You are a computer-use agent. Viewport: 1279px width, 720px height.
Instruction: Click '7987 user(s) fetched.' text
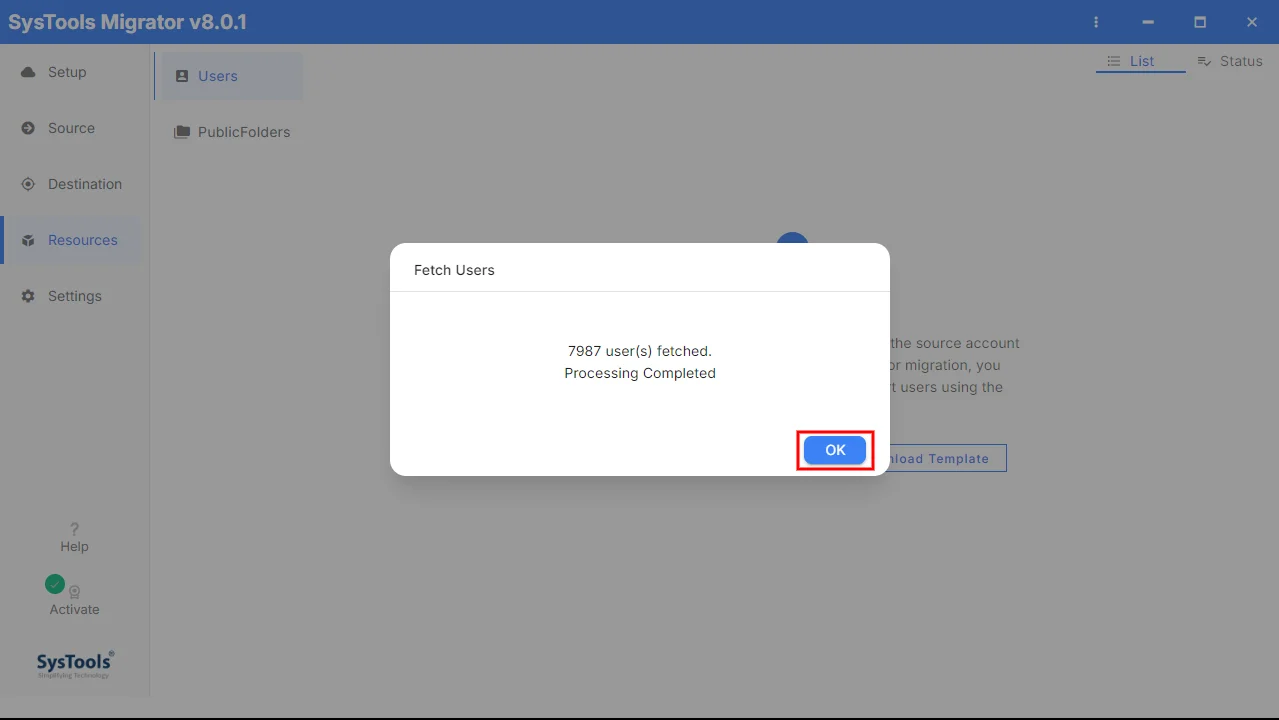(x=640, y=351)
